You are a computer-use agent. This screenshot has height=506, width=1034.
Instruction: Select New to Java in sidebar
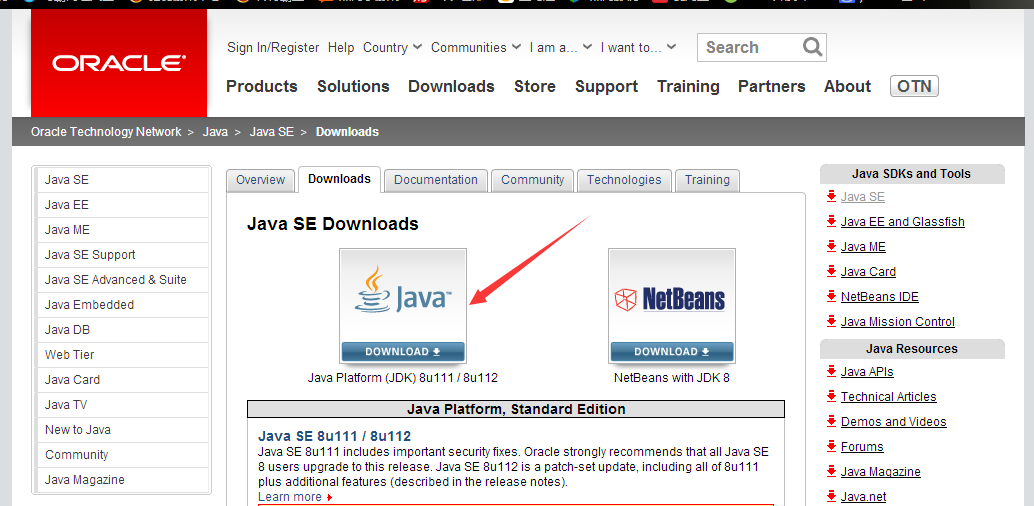coord(123,430)
